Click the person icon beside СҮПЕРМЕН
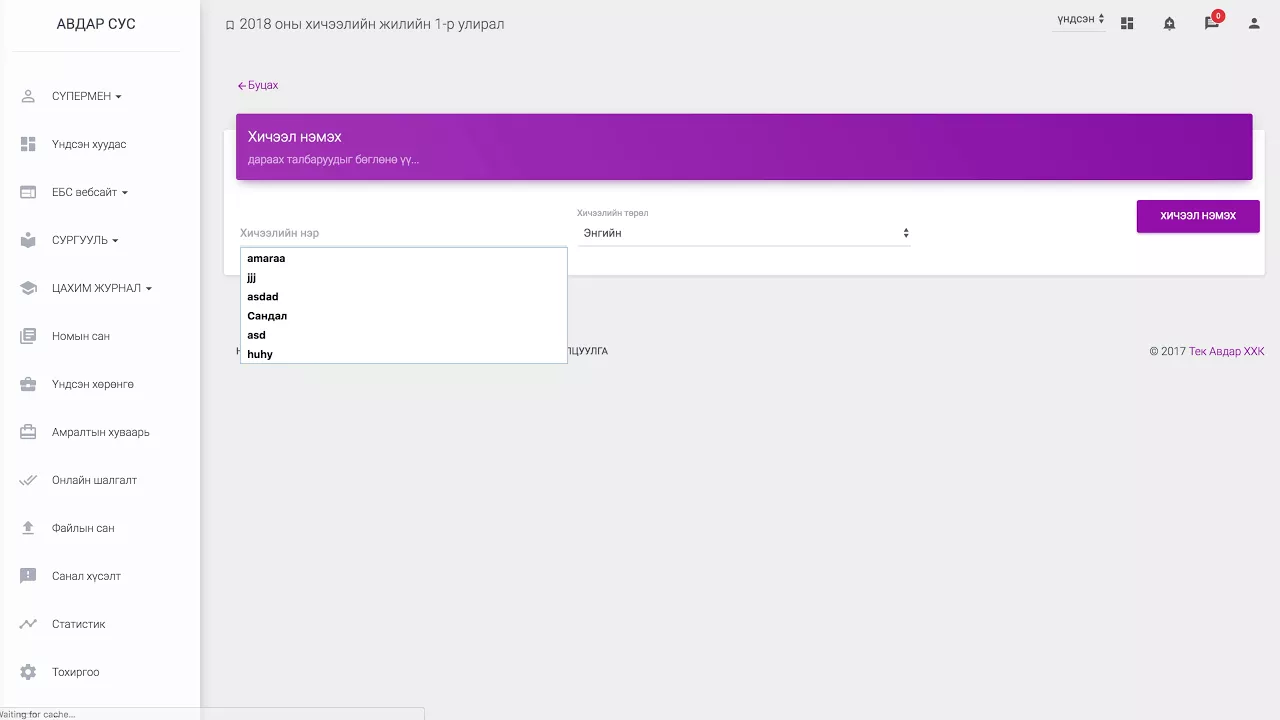 [28, 96]
